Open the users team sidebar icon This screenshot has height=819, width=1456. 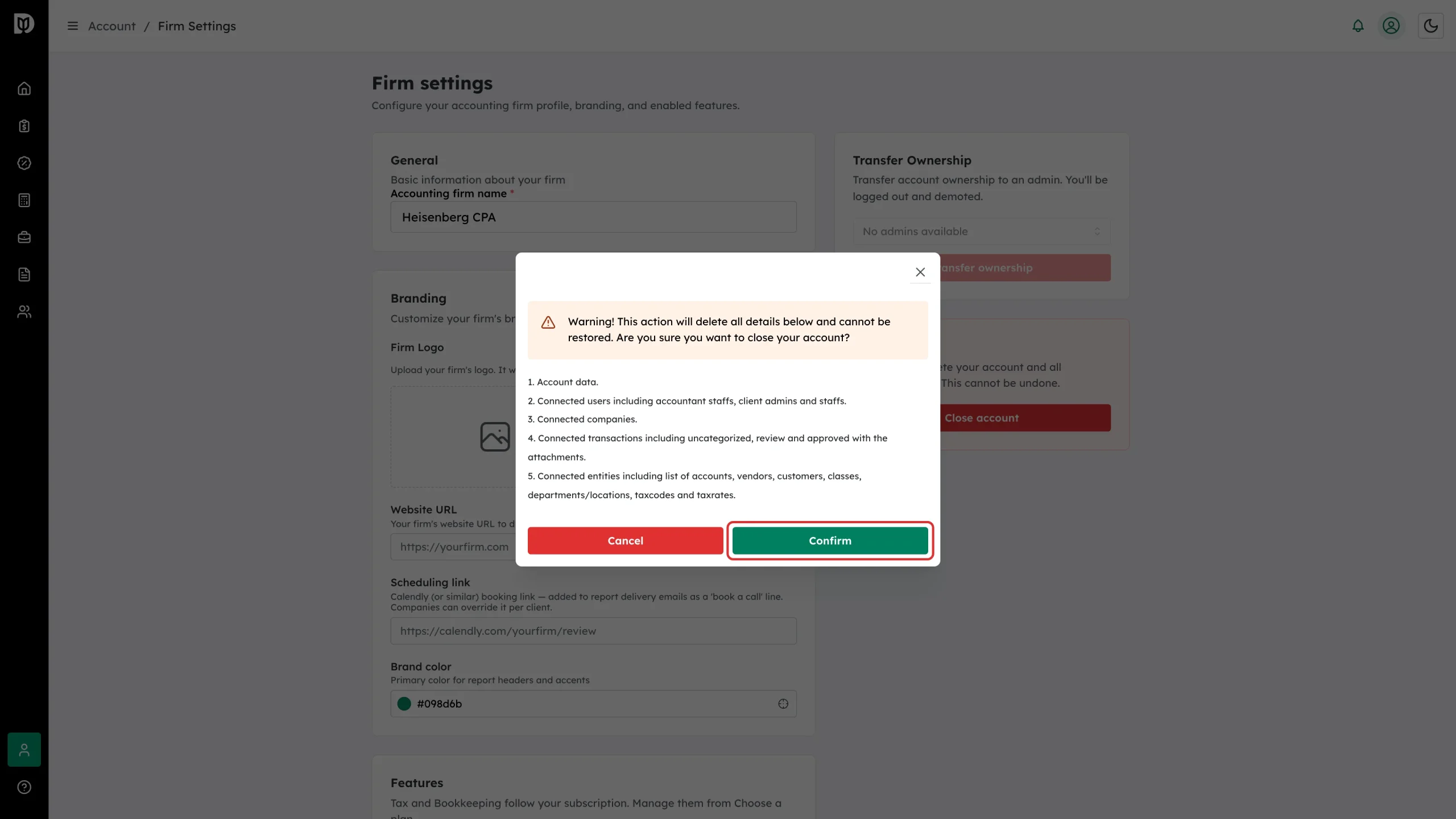24,312
